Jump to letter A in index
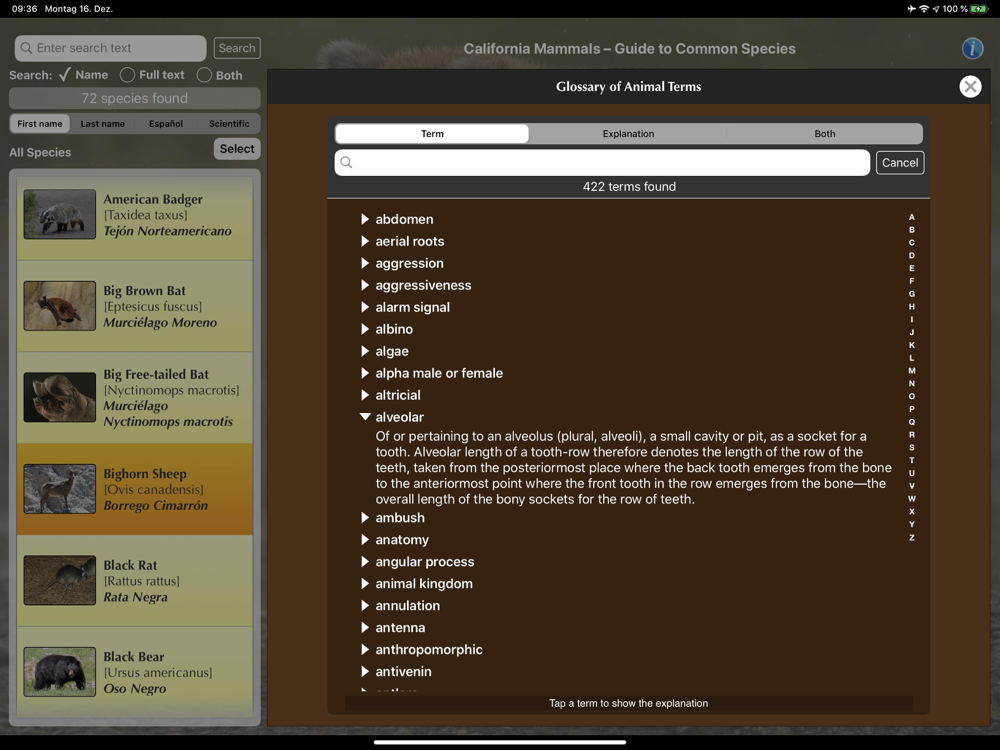Viewport: 1000px width, 750px height. (x=911, y=217)
